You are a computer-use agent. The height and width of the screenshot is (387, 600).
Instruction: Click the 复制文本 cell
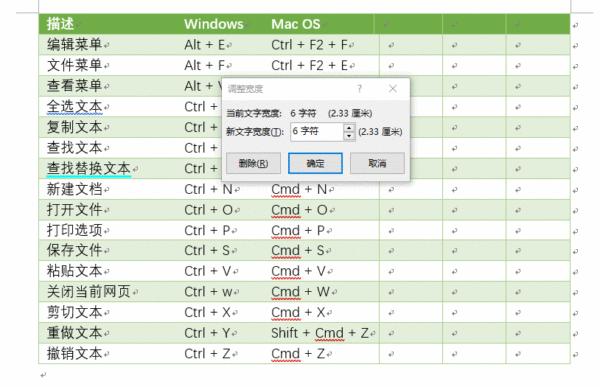tap(74, 127)
